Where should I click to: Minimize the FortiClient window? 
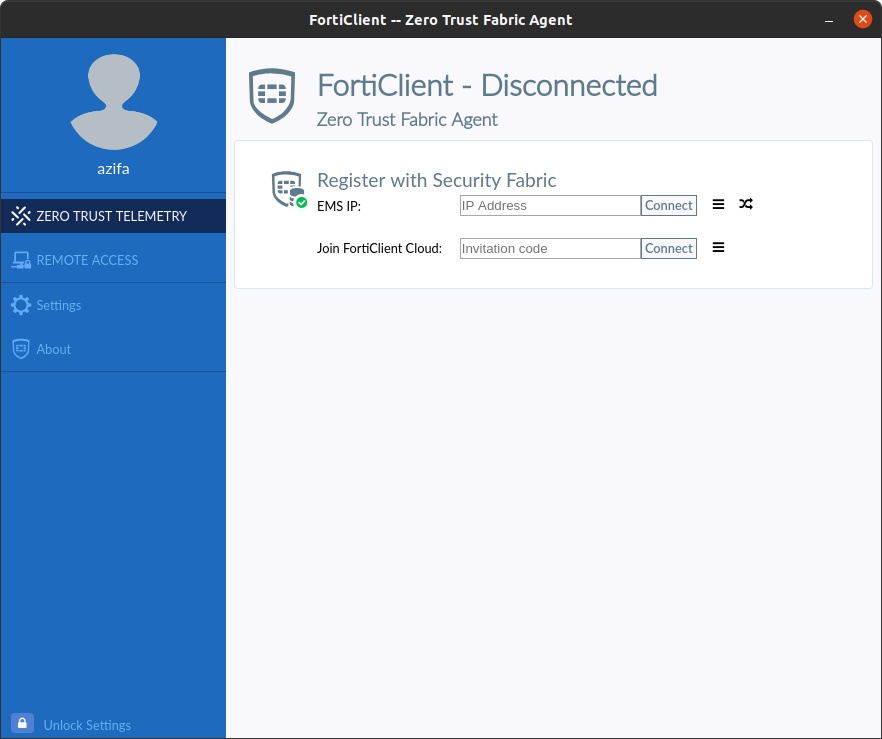click(x=829, y=20)
